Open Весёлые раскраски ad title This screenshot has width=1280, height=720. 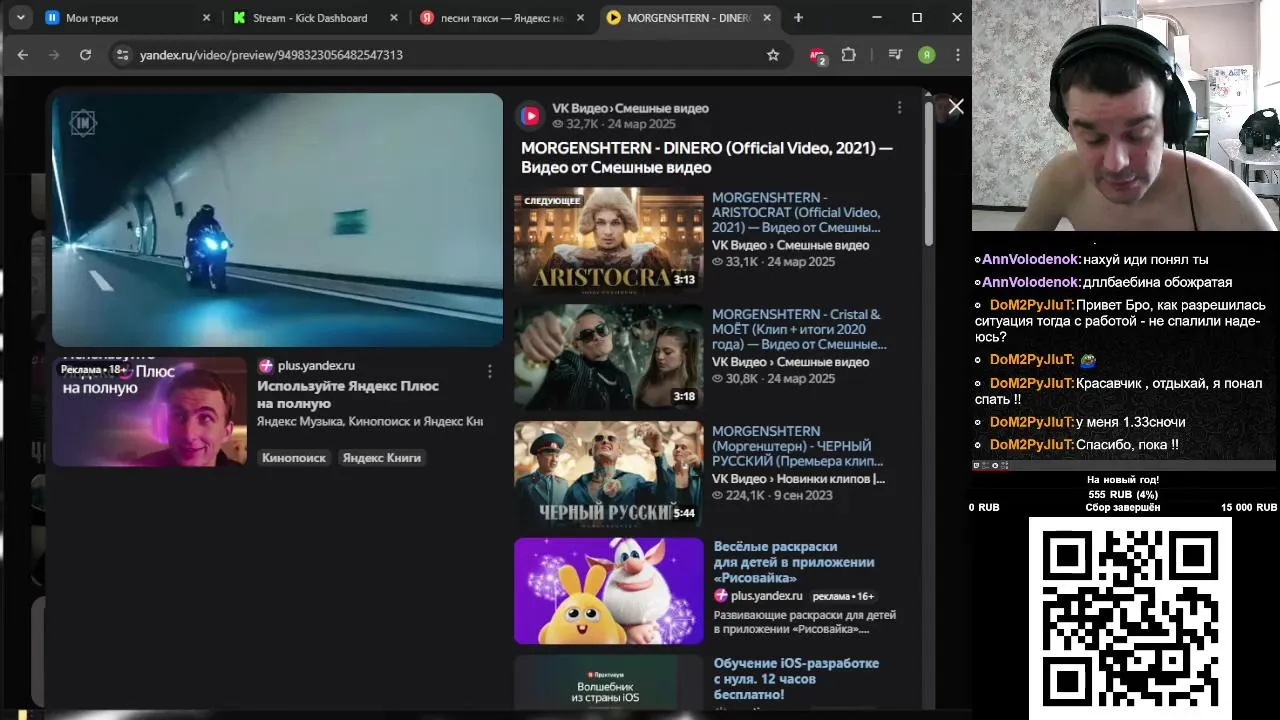[x=794, y=562]
